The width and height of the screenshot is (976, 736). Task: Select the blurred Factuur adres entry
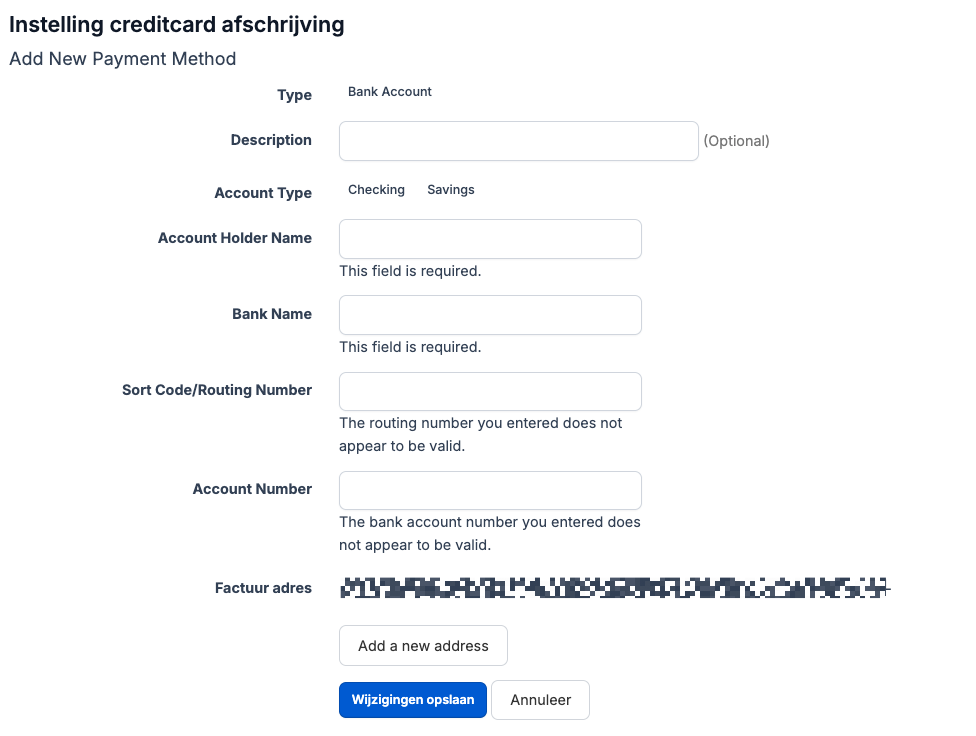[x=614, y=588]
